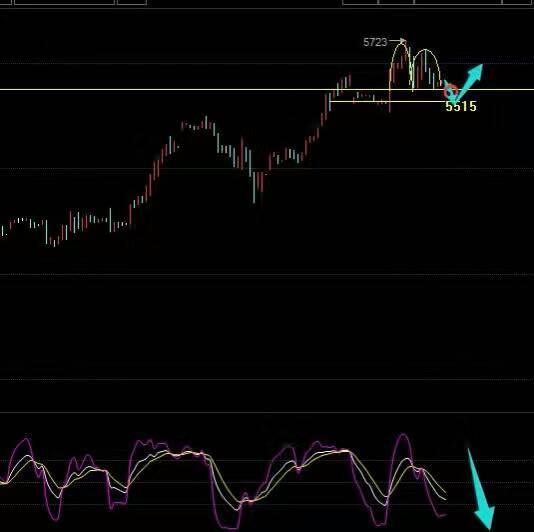Click the short horizontal line above 5515
The image size is (534, 532).
387,101
